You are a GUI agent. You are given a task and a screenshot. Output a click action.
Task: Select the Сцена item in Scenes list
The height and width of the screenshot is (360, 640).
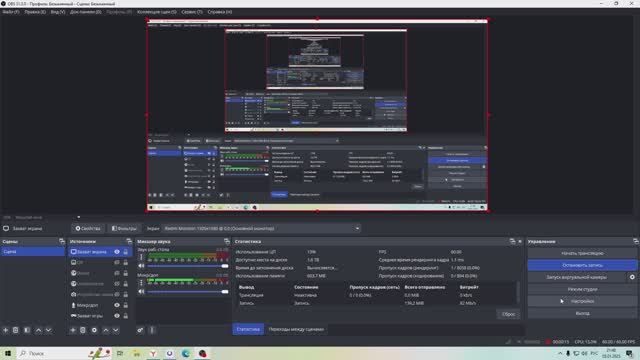32,252
